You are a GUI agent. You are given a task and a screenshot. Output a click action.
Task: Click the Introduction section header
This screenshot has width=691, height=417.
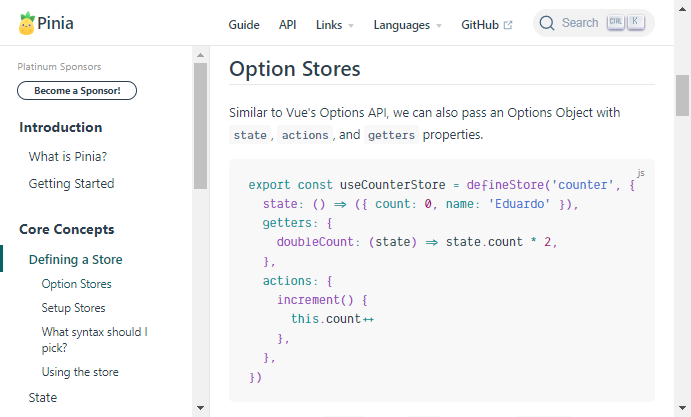pyautogui.click(x=61, y=127)
